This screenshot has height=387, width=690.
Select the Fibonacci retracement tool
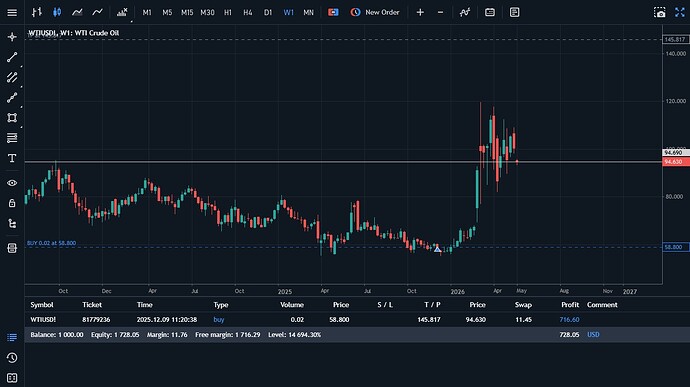point(12,138)
